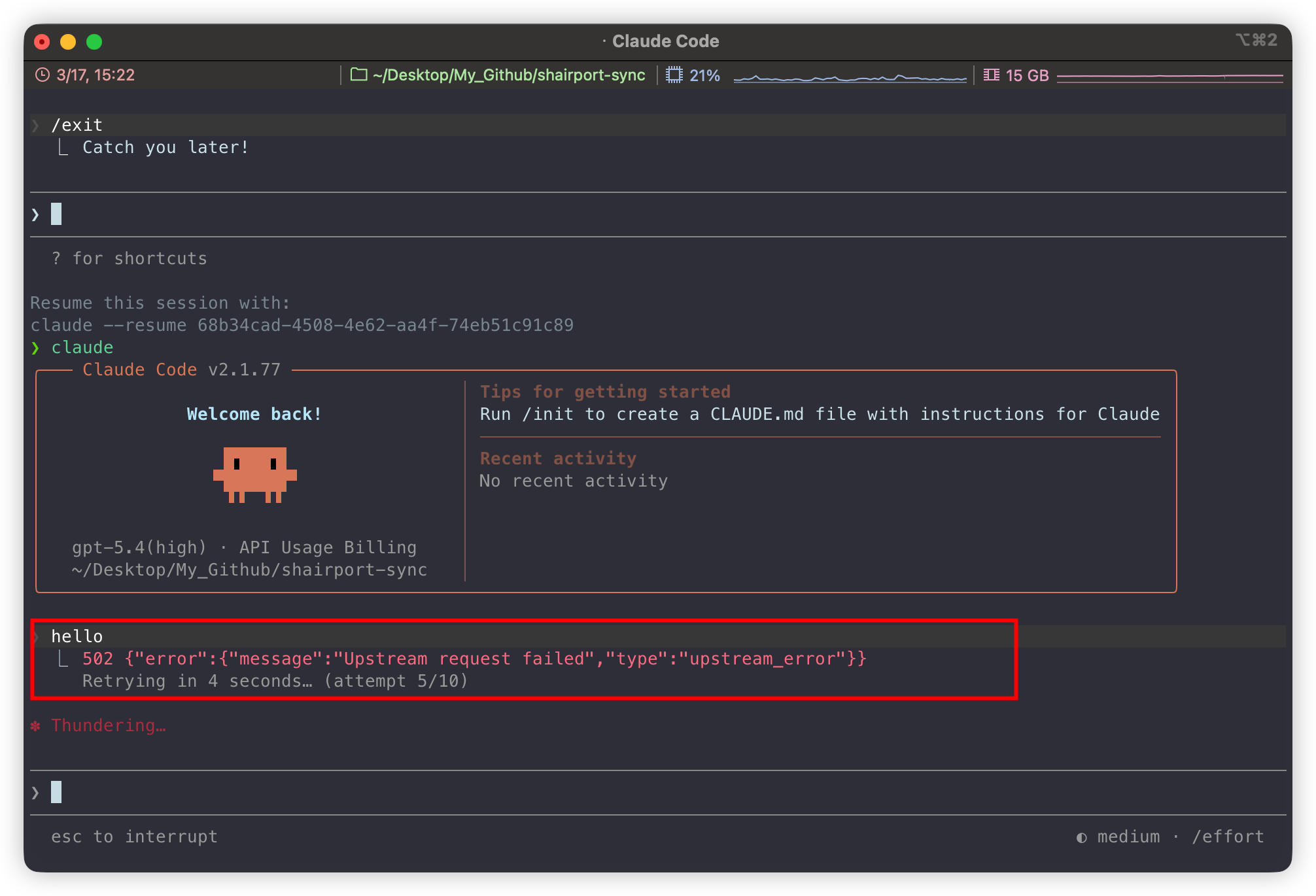This screenshot has height=896, width=1316.
Task: Click the medium effort half-circle icon
Action: coord(1082,838)
